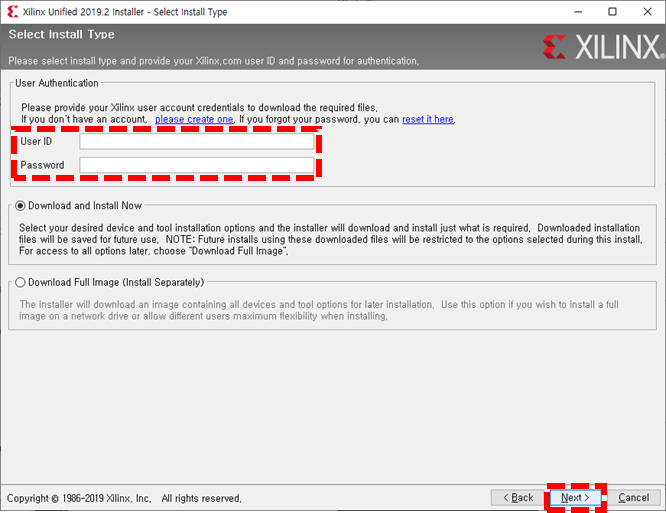Maximize the installer window
The image size is (666, 513).
[x=612, y=11]
